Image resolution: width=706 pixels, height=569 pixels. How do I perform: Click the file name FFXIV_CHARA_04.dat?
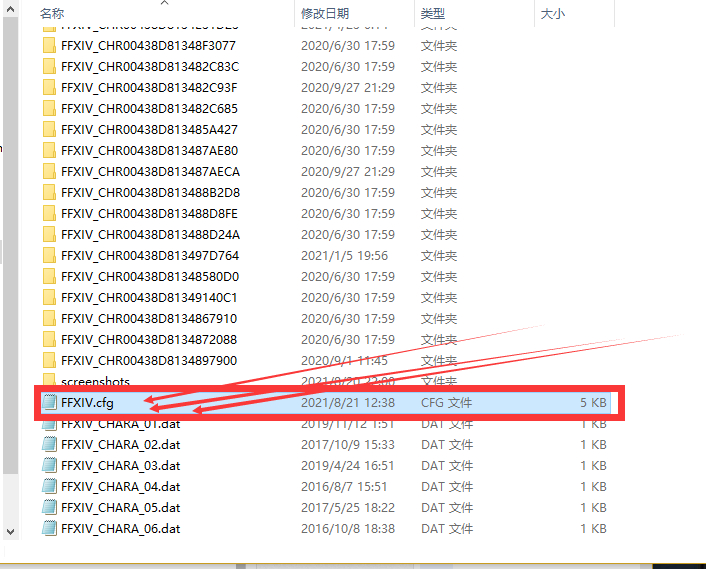click(x=121, y=487)
